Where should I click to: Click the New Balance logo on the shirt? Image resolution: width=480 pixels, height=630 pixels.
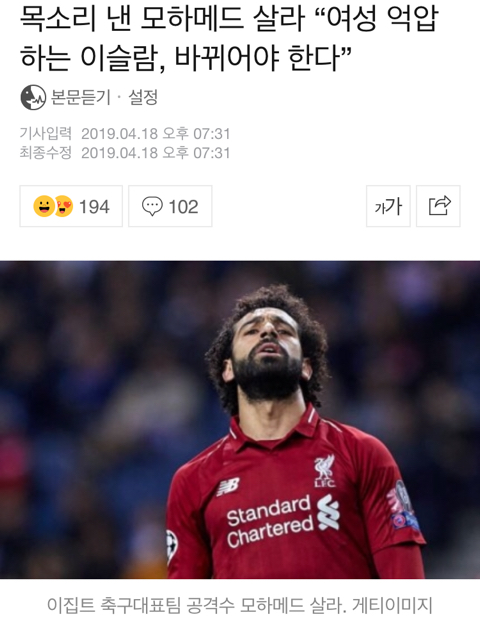pos(228,487)
